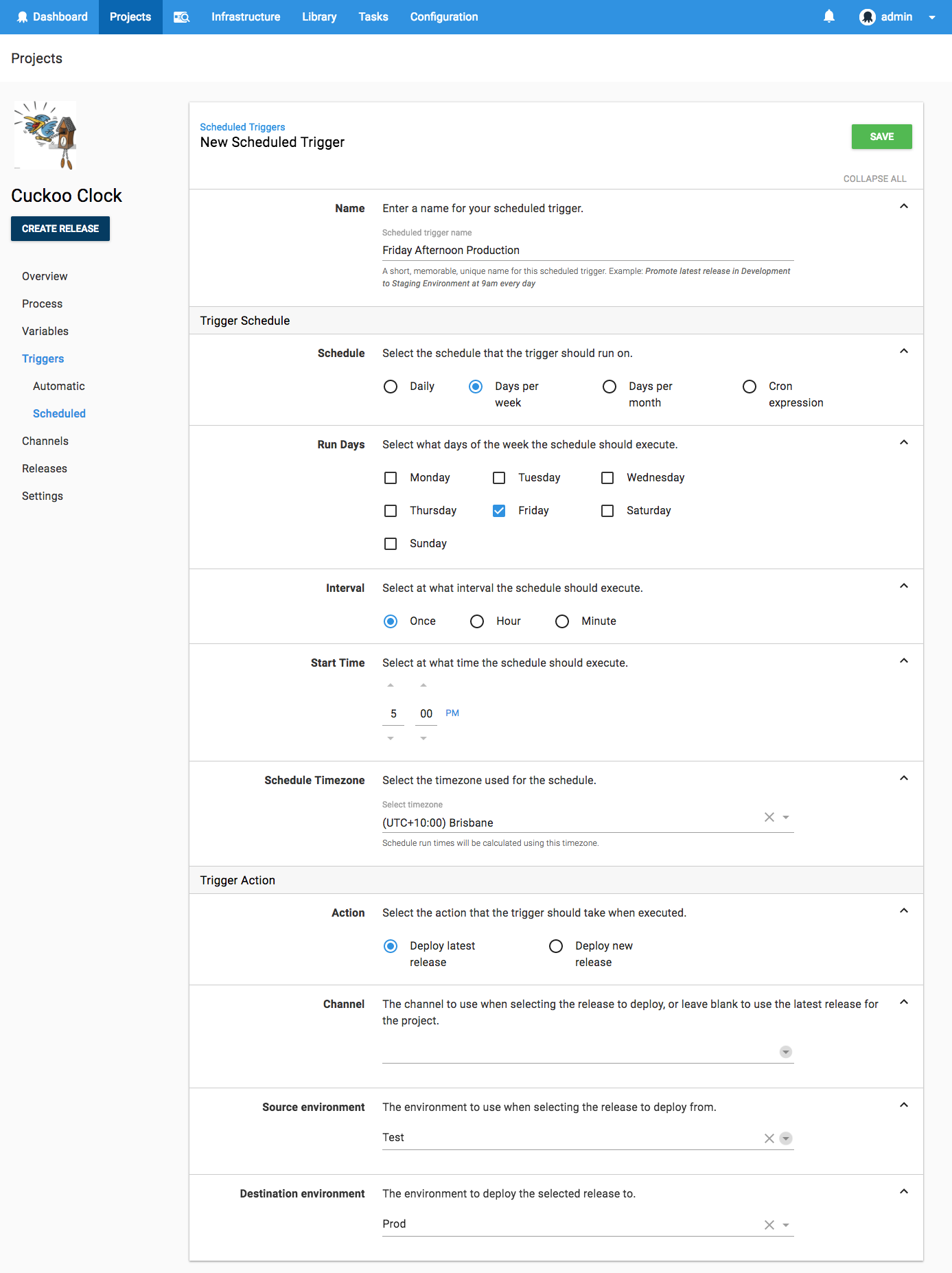Click the search icon in top navigation
Screen dimensions: 952x1273
(181, 17)
